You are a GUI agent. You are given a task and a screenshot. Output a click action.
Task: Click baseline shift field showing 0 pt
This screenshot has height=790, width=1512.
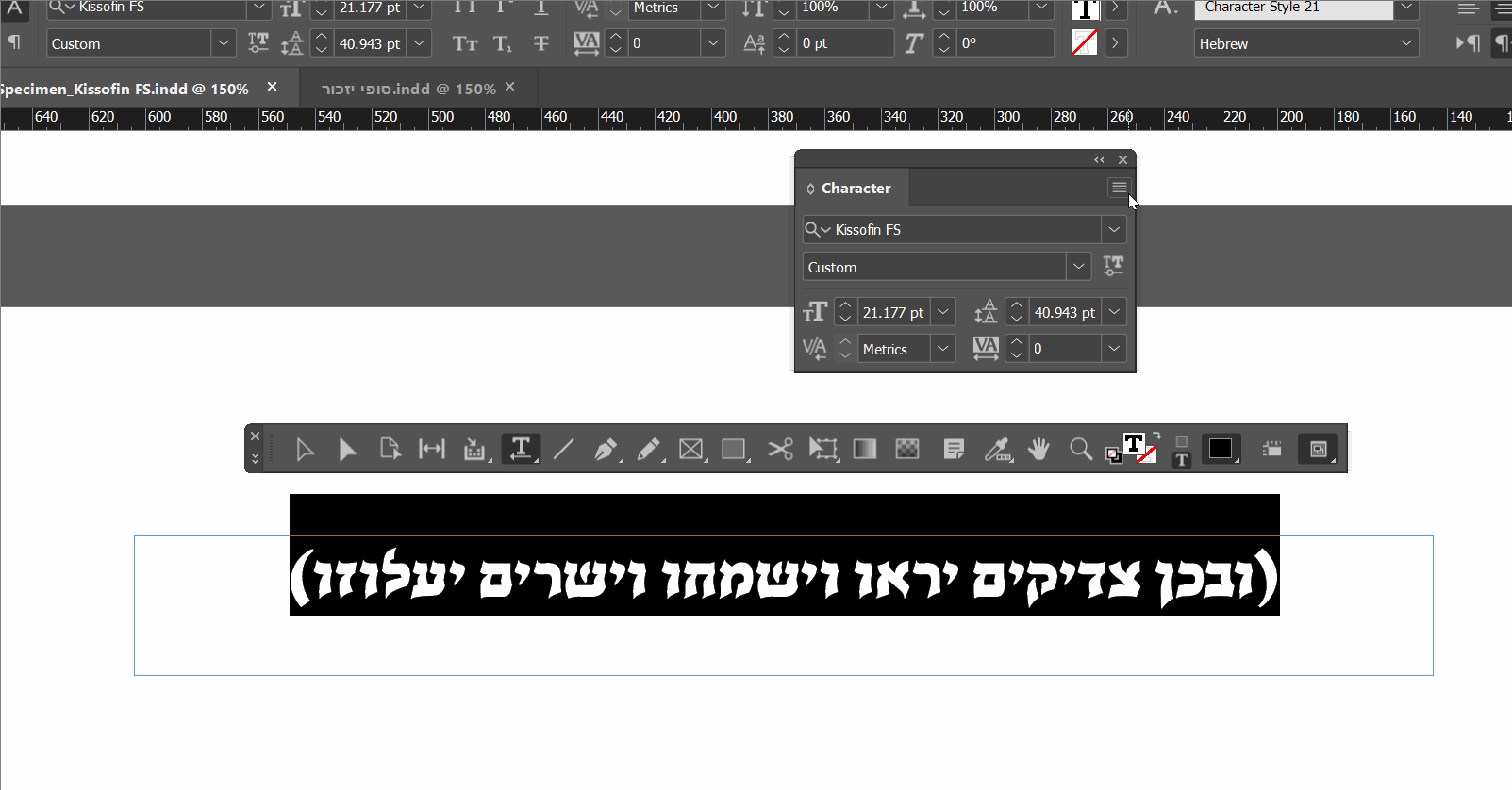point(846,43)
